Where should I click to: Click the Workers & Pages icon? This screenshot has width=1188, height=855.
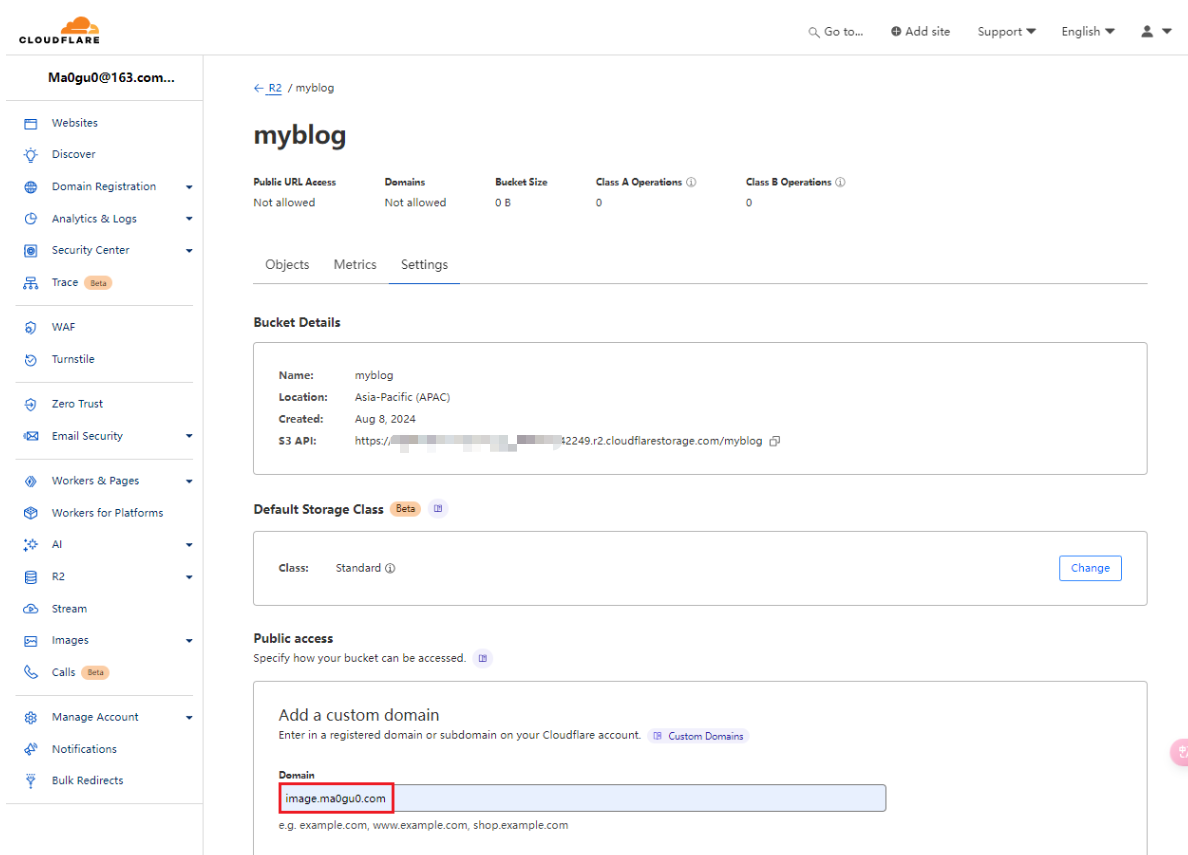(x=30, y=481)
